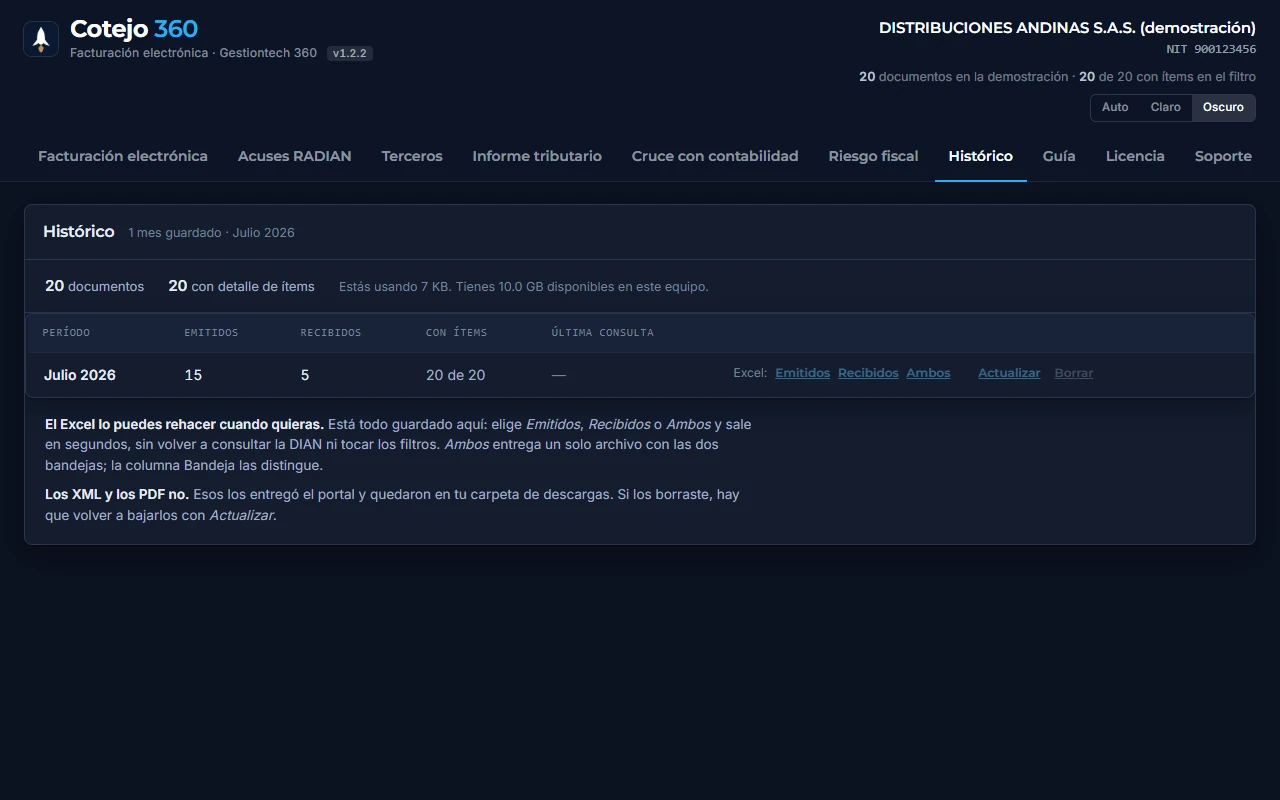The width and height of the screenshot is (1280, 800).
Task: Click the v1.2.2 version badge
Action: pyautogui.click(x=350, y=53)
